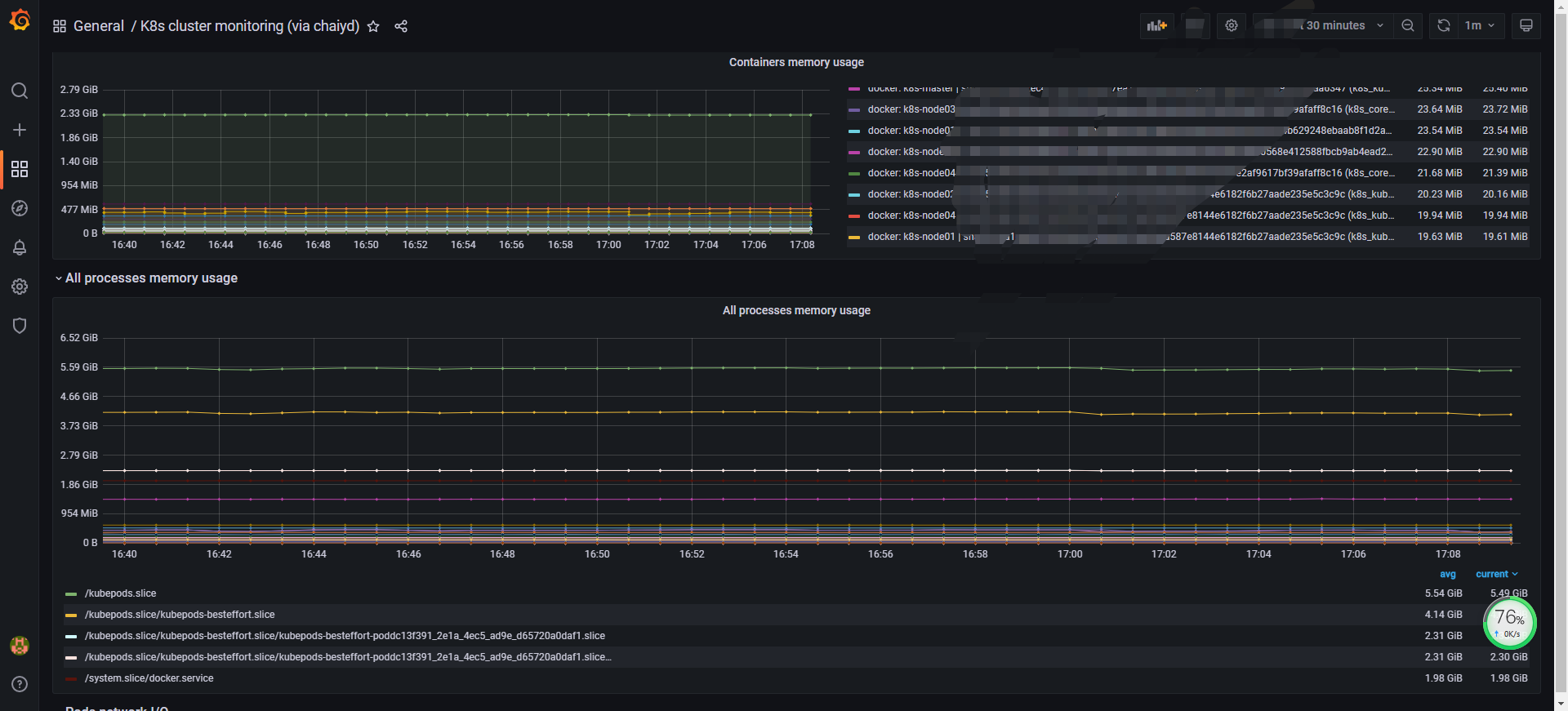Viewport: 1568px width, 711px height.
Task: Star this dashboard as favorite
Action: pos(373,26)
